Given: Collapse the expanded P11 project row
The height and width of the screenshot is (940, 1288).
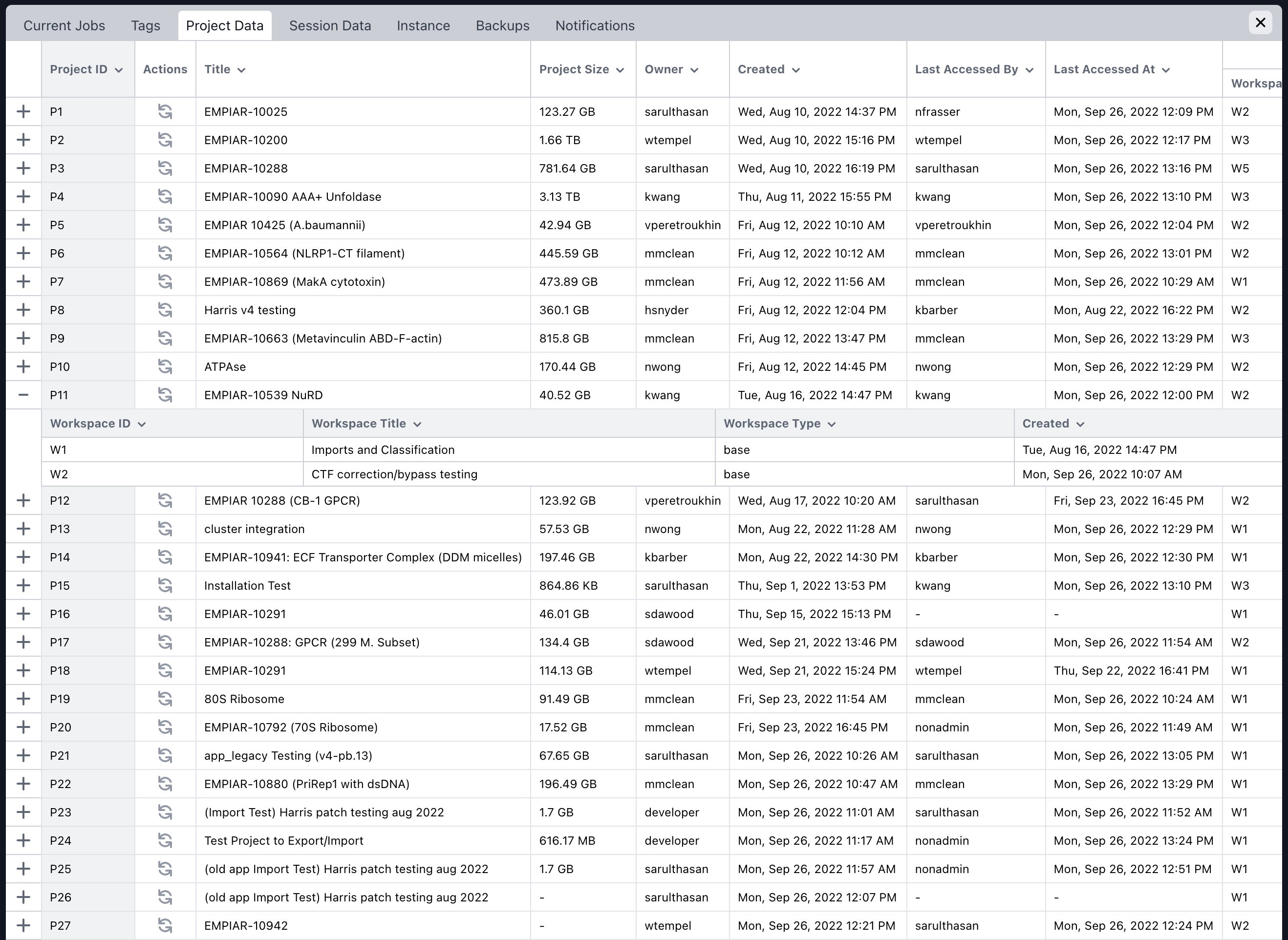Looking at the screenshot, I should tap(23, 395).
